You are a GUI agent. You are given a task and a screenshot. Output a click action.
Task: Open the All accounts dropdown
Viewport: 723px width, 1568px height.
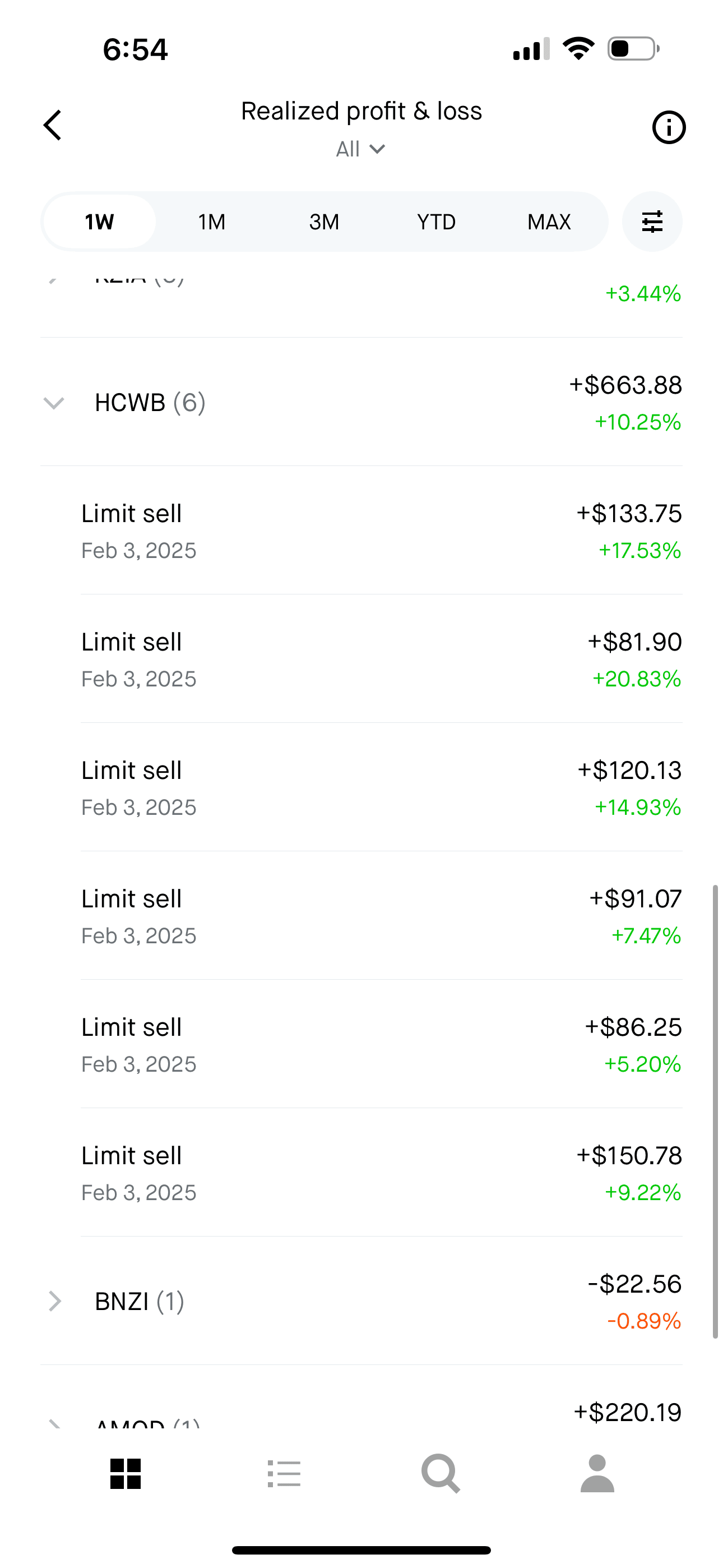pyautogui.click(x=361, y=149)
